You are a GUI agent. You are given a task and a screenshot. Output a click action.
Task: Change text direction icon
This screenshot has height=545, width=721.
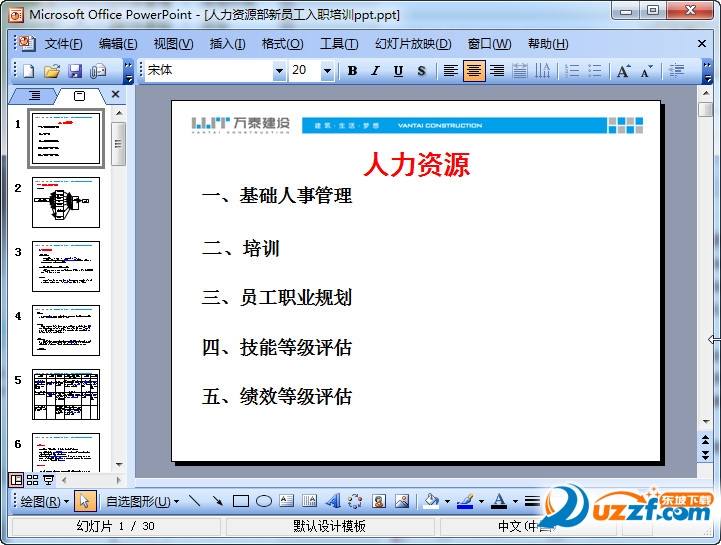(x=543, y=71)
